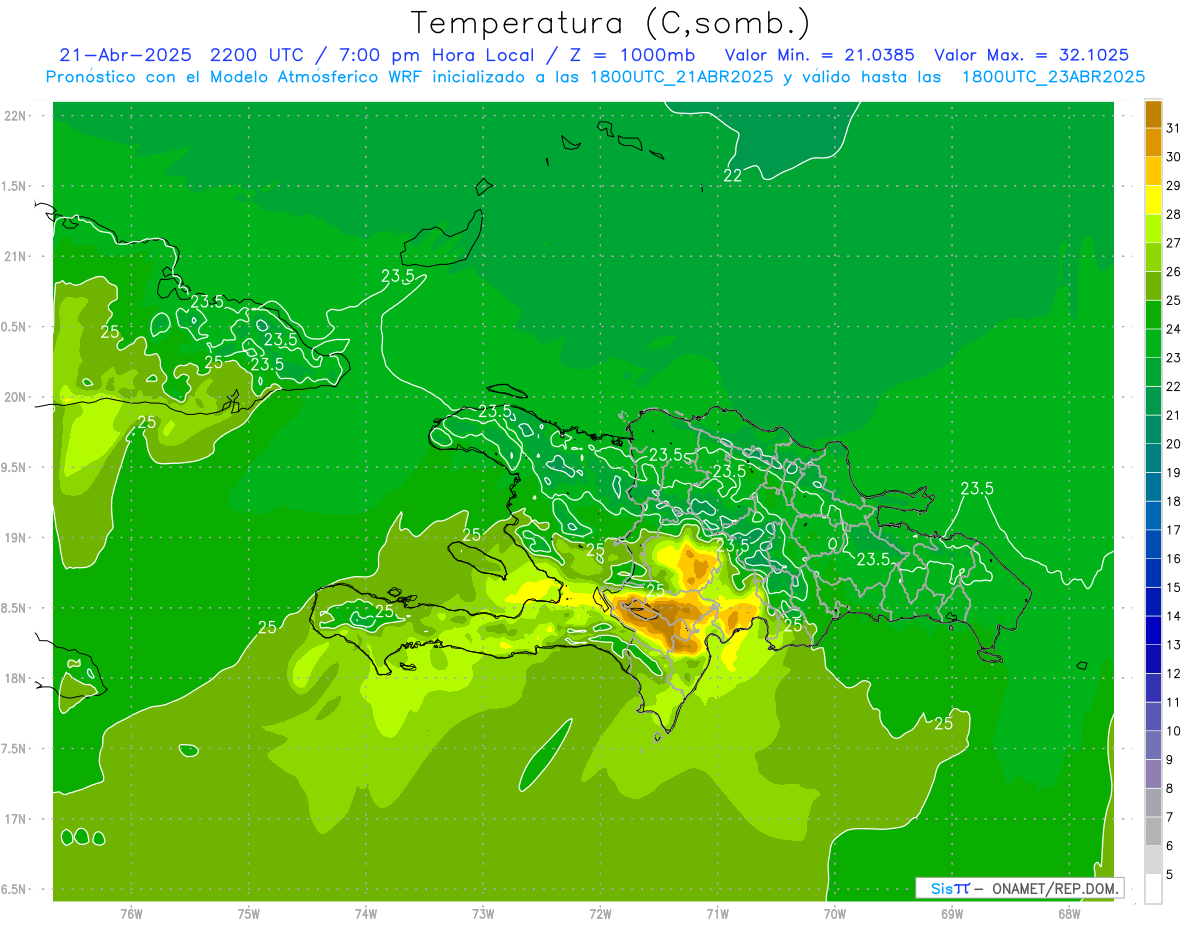Click the '75W' longitude axis label
Viewport: 1200px width, 927px height.
[248, 914]
